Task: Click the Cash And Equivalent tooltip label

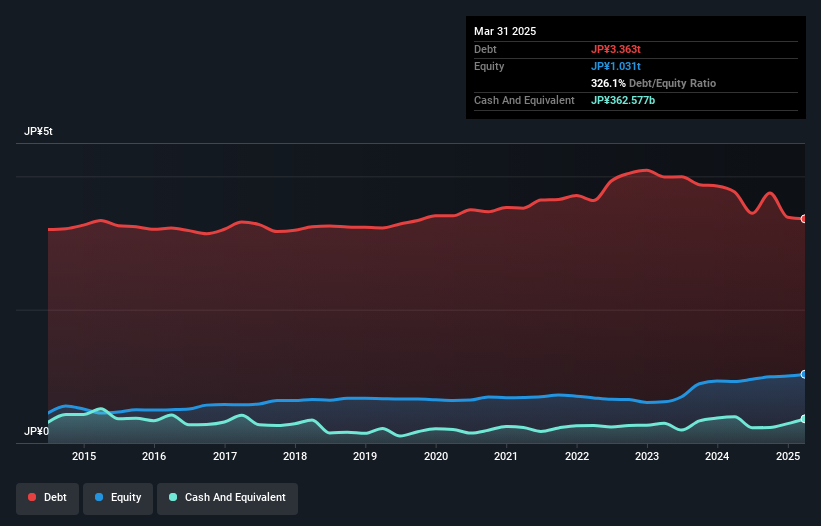Action: point(524,100)
